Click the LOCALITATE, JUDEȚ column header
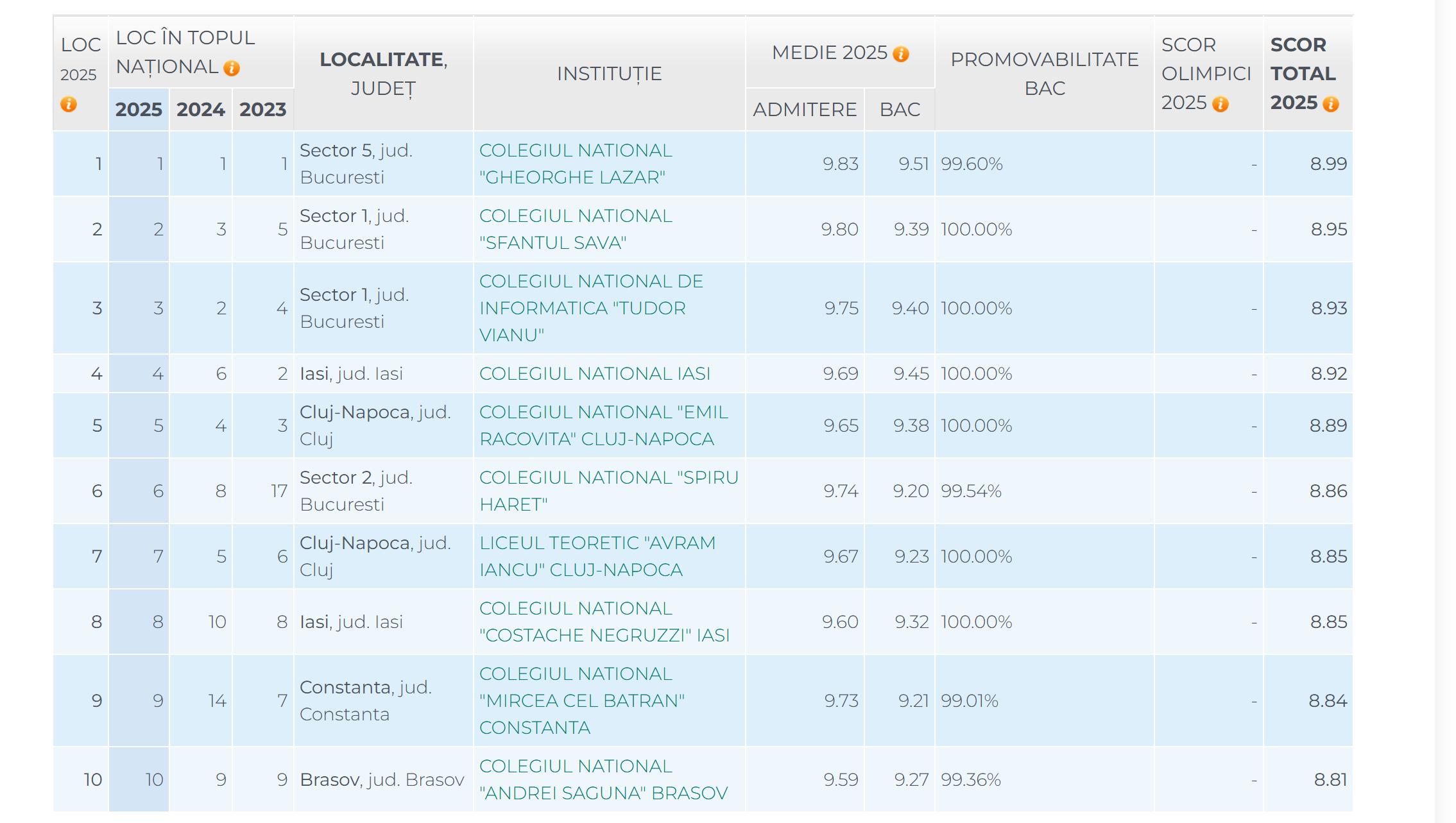 click(x=384, y=74)
